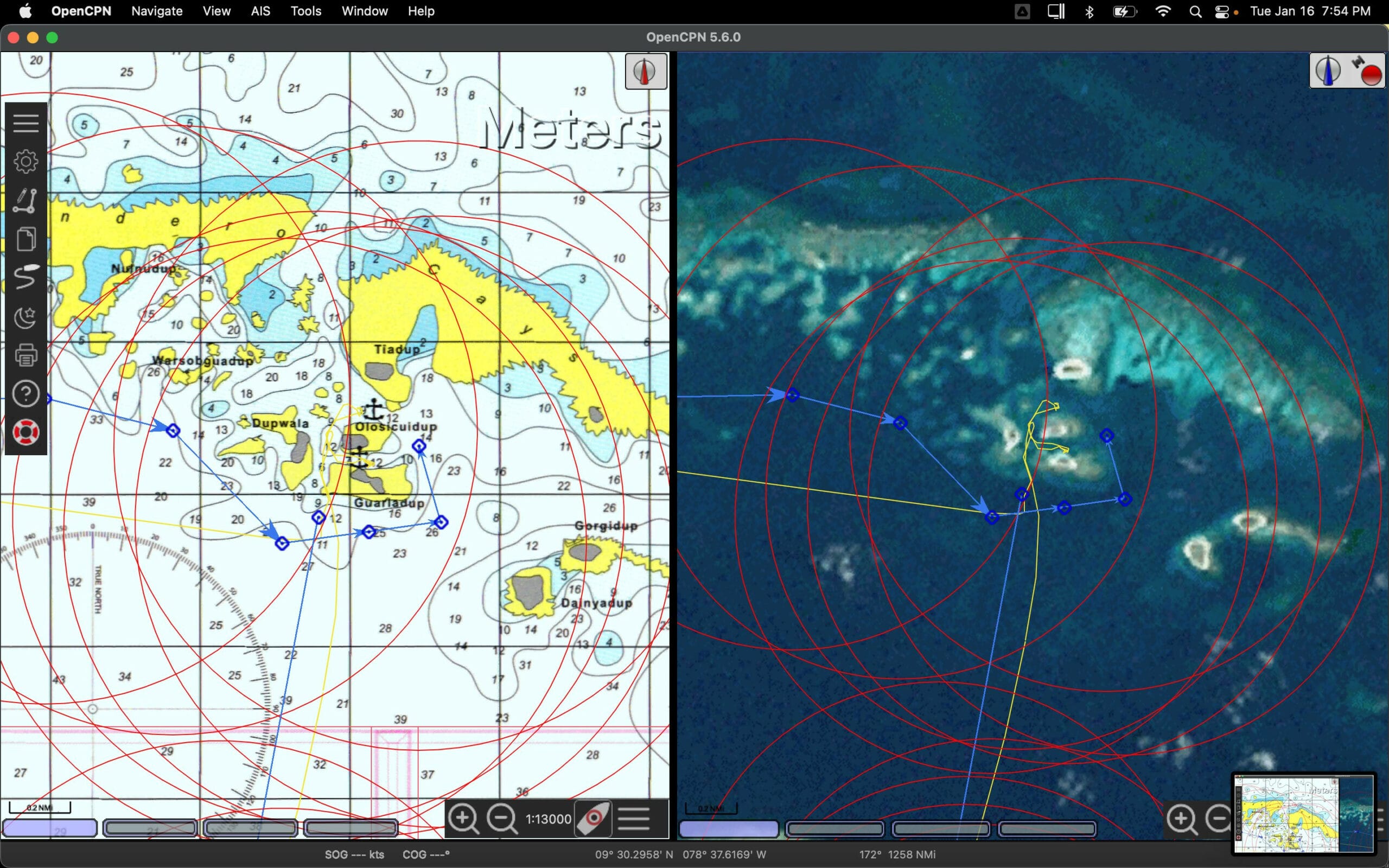This screenshot has height=868, width=1389.
Task: Open the scale 1:13000 selector
Action: click(548, 819)
